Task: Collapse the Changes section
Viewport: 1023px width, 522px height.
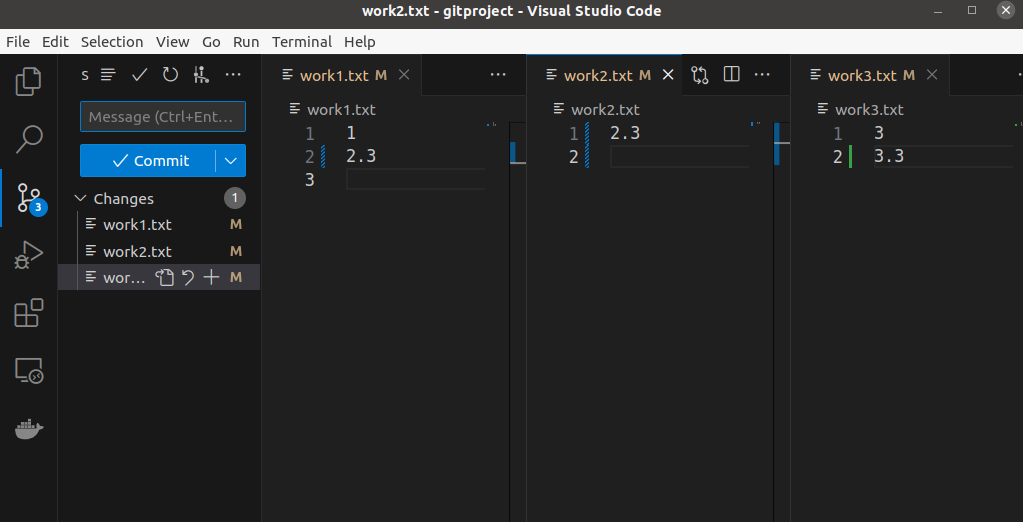Action: [x=80, y=198]
